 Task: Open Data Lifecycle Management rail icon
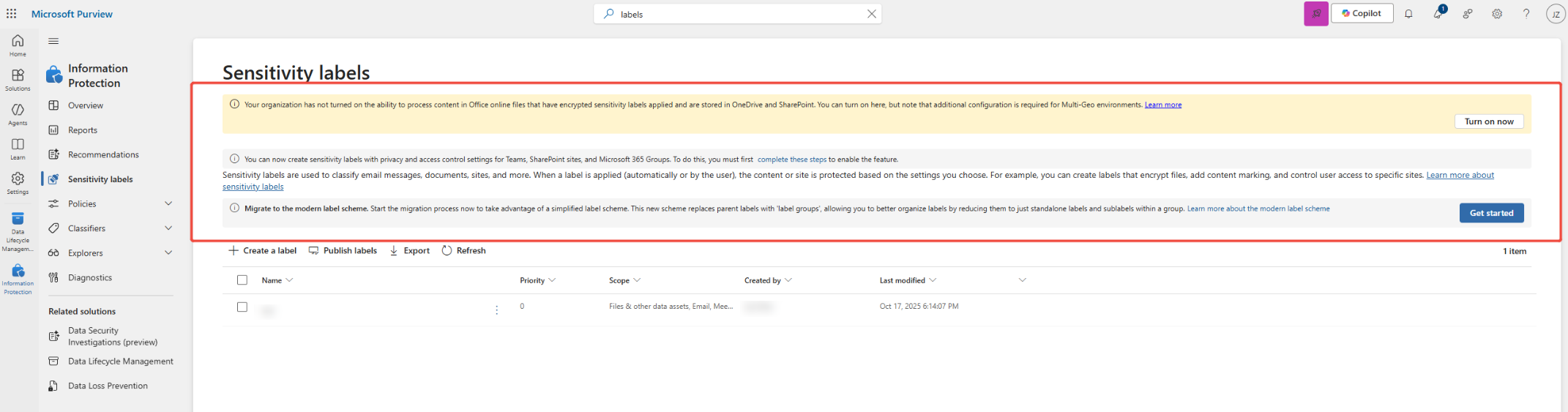[x=18, y=229]
